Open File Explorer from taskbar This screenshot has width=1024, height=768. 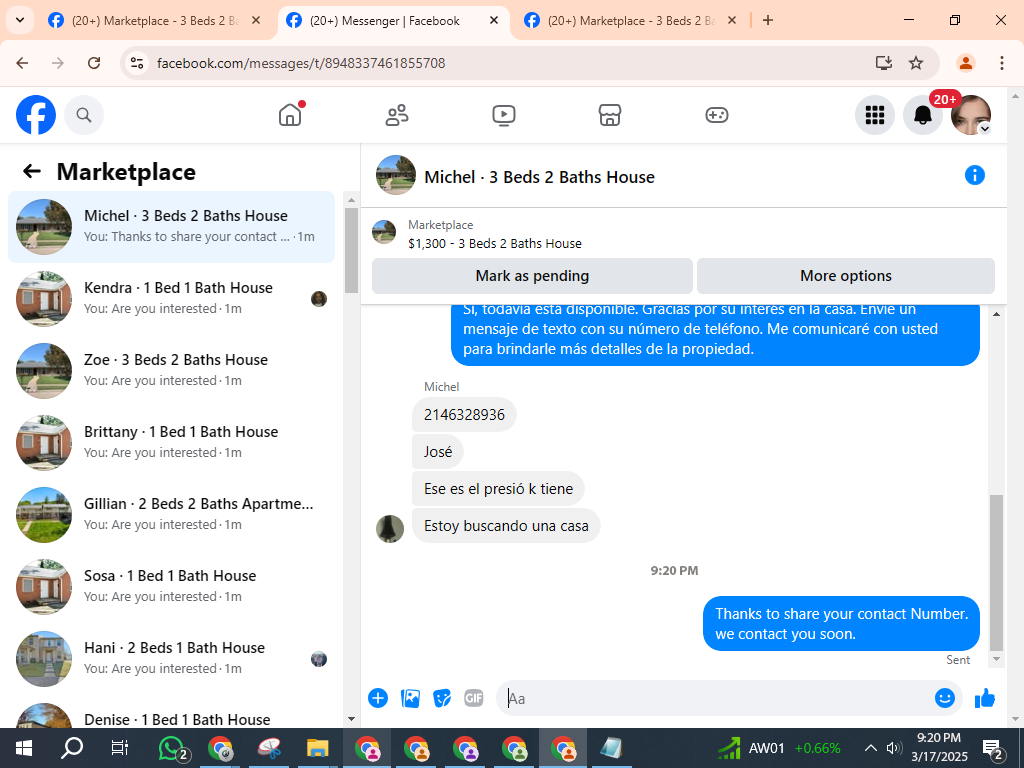pos(318,748)
